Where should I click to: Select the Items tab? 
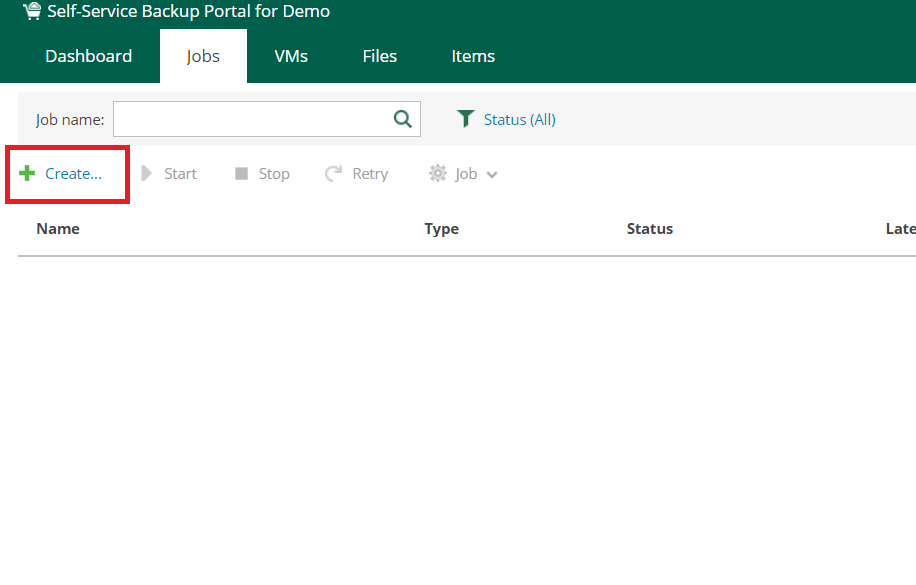473,56
